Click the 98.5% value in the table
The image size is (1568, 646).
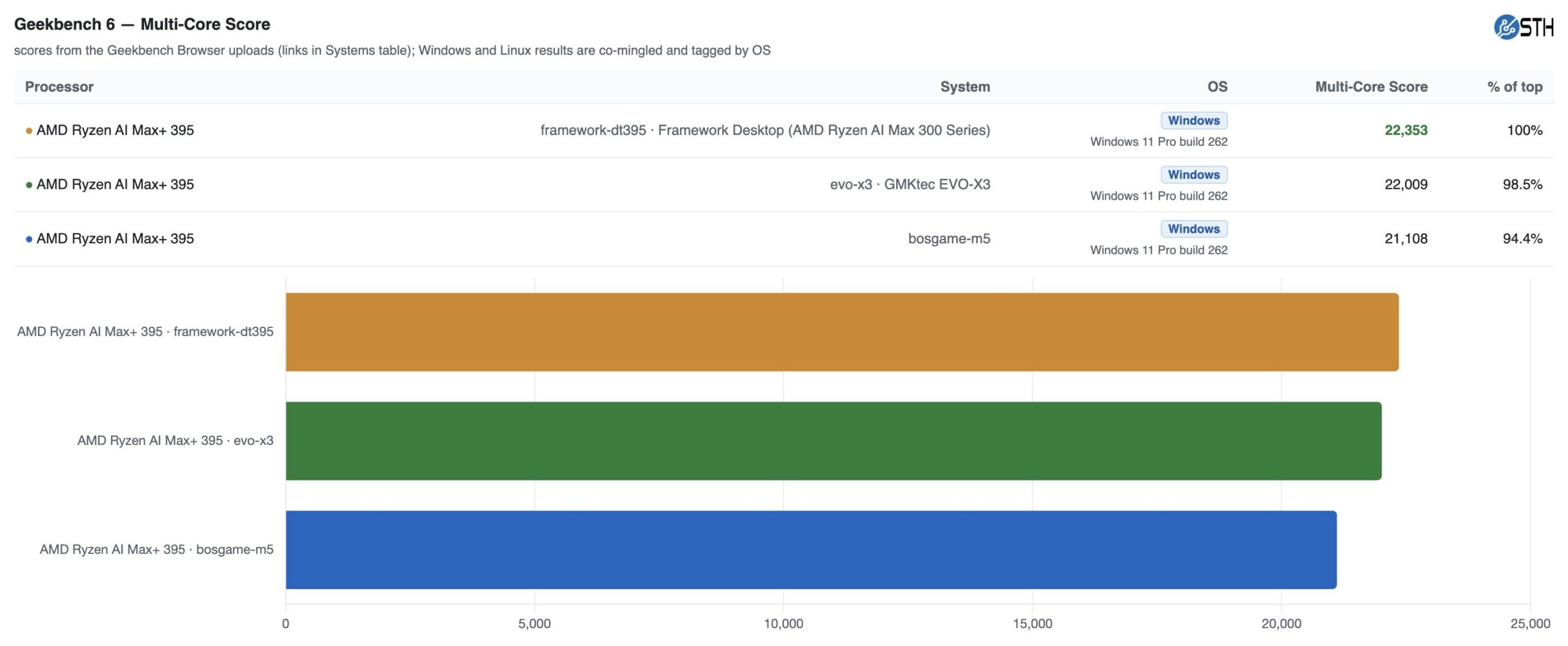1523,184
